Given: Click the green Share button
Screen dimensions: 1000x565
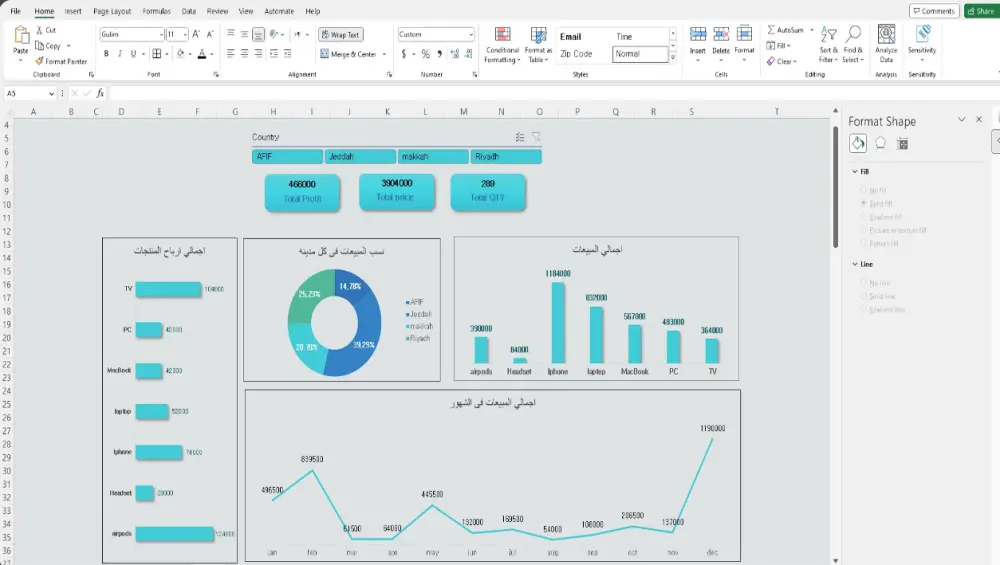Looking at the screenshot, I should 981,11.
